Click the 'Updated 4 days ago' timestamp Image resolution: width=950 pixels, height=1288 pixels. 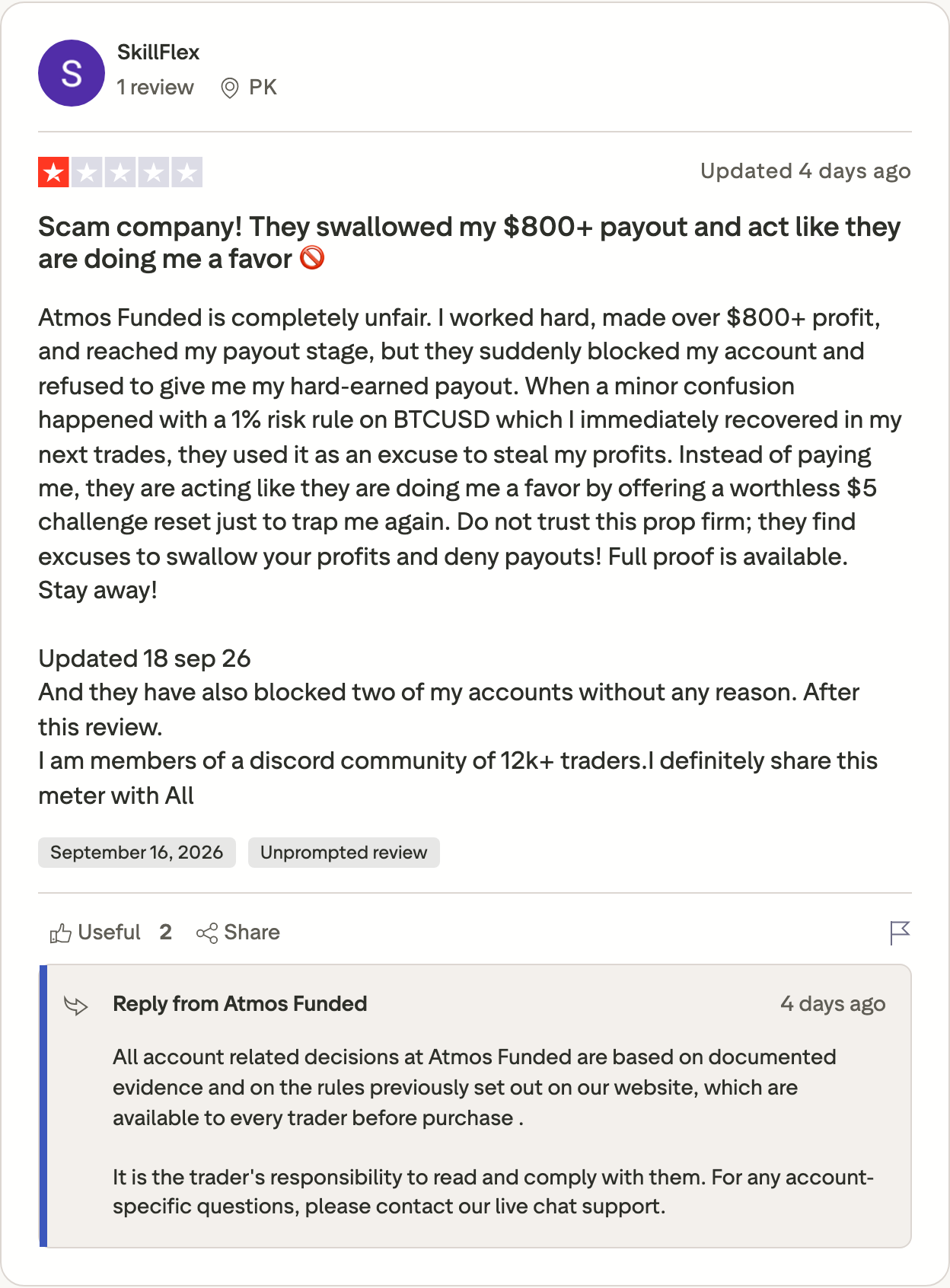pyautogui.click(x=805, y=171)
